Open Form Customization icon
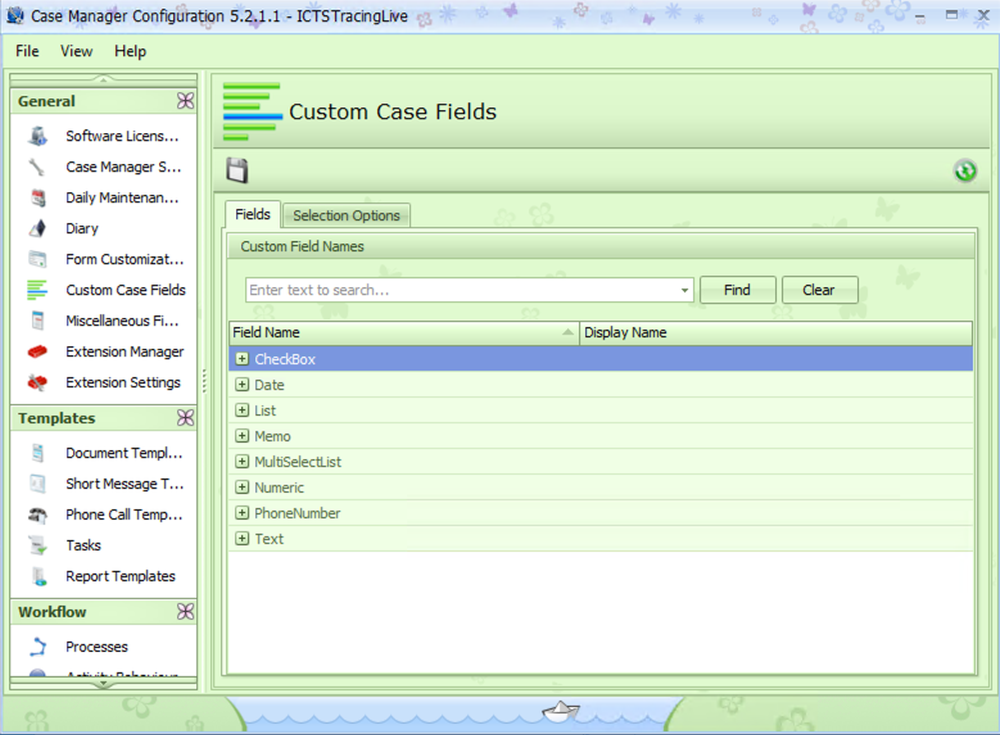The height and width of the screenshot is (735, 1000). 38,259
